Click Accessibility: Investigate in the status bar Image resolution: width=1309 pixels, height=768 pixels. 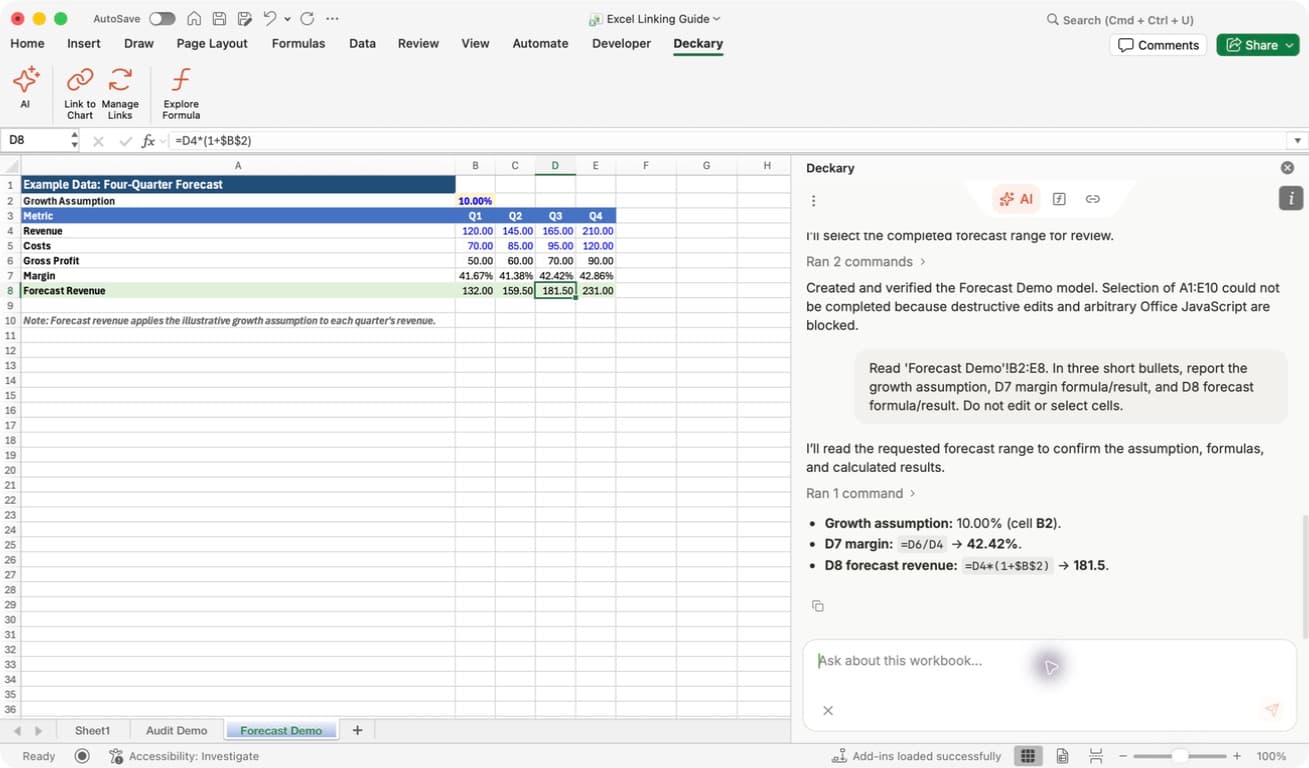[x=184, y=756]
